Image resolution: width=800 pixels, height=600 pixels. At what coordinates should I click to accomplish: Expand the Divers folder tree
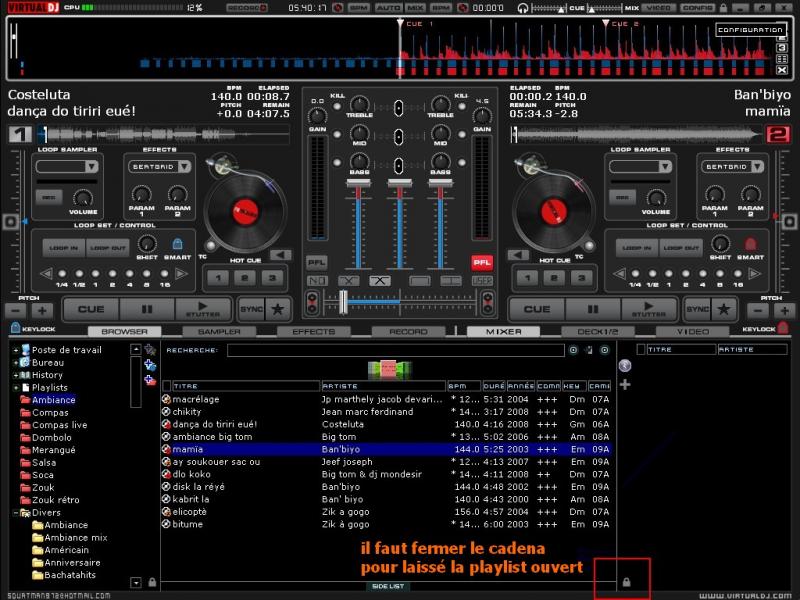click(15, 513)
